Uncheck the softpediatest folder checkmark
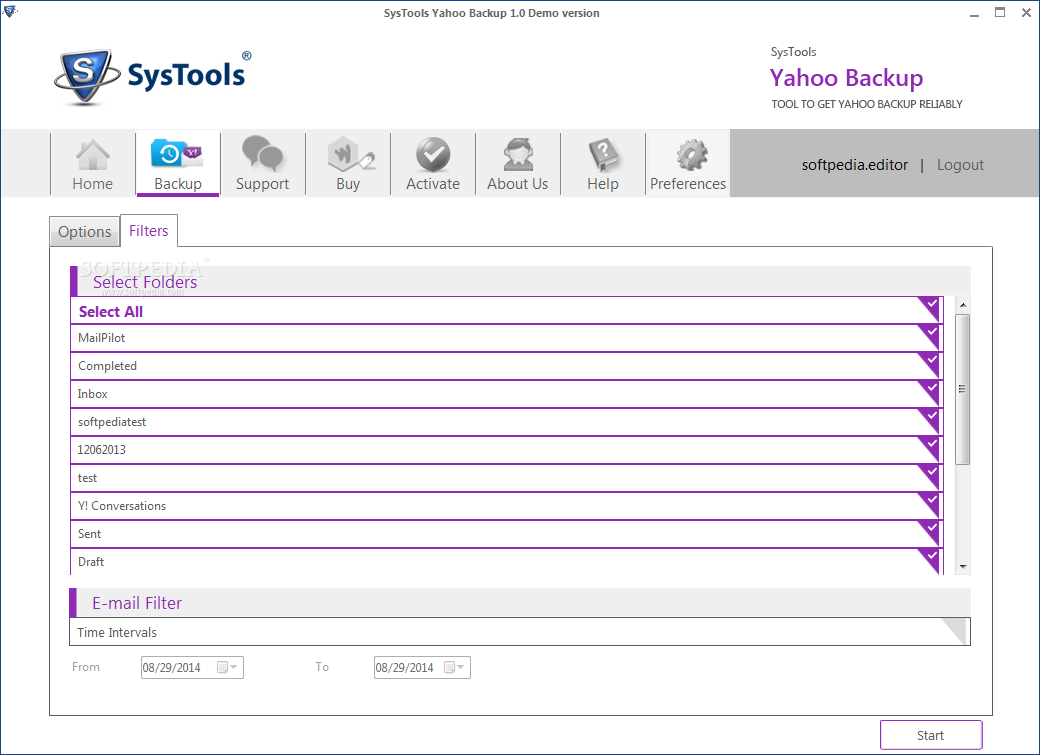 931,419
